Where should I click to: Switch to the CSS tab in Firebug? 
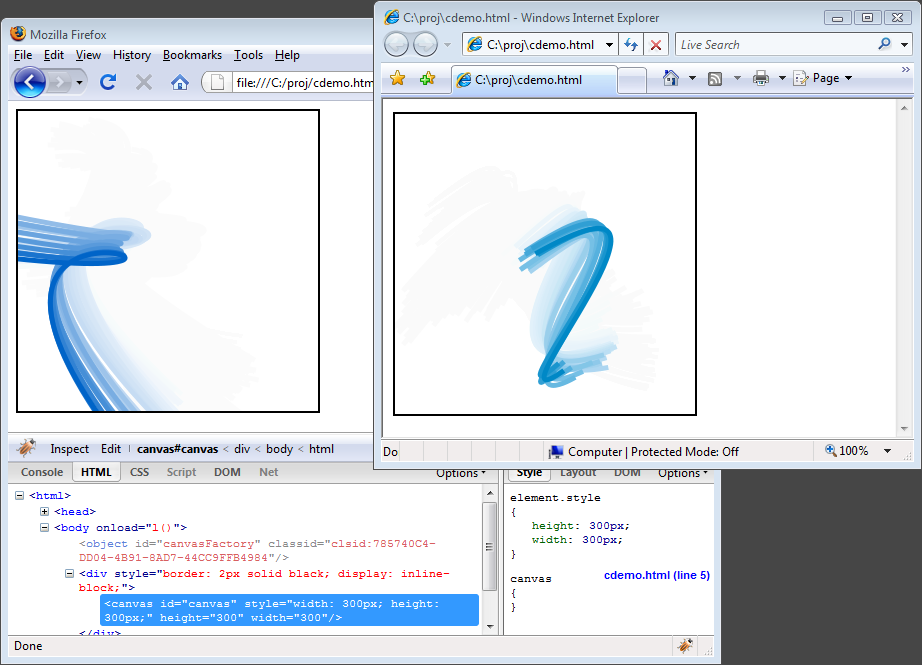click(139, 472)
